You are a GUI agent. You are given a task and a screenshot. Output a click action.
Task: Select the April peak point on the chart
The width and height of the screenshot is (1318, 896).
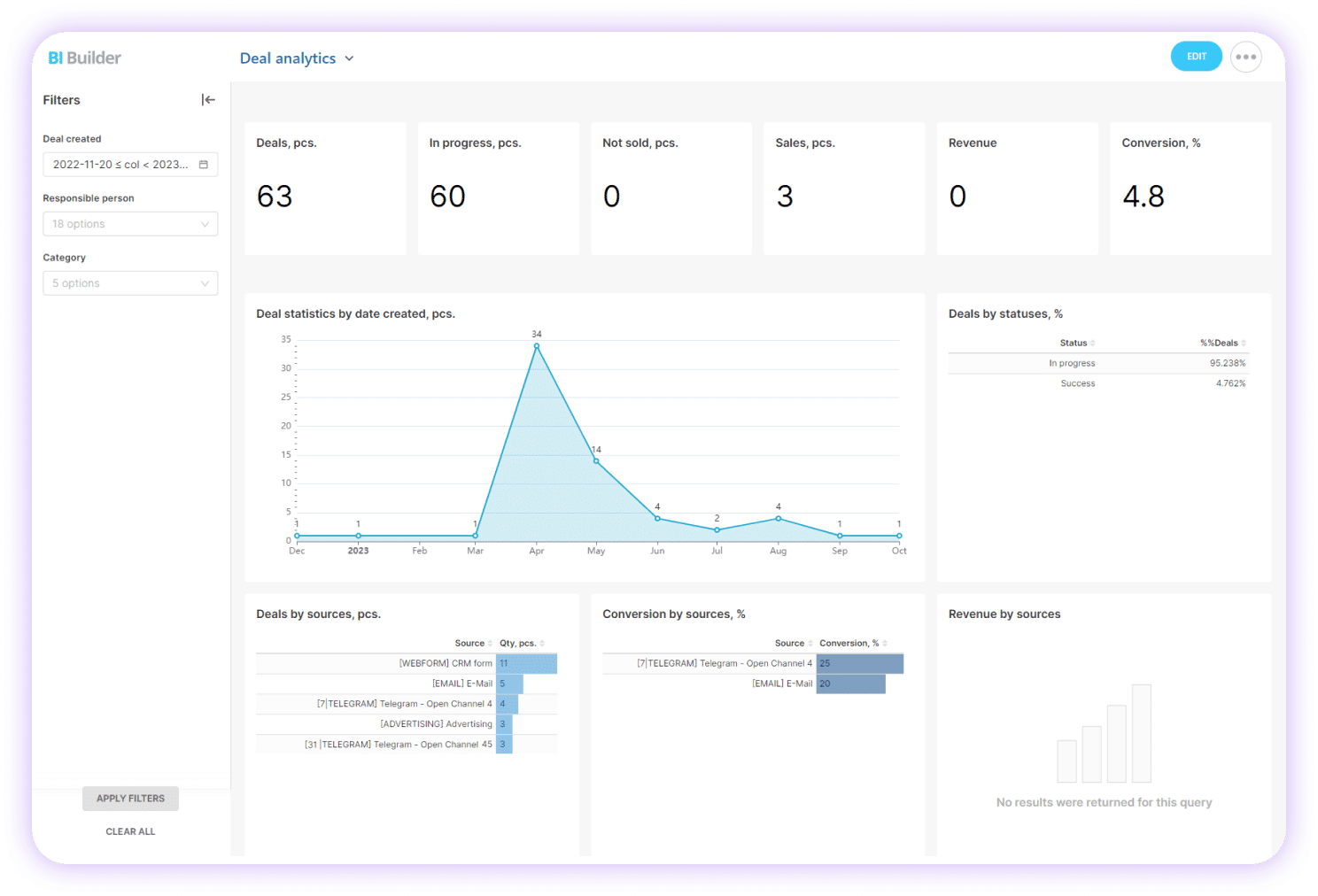pos(536,346)
